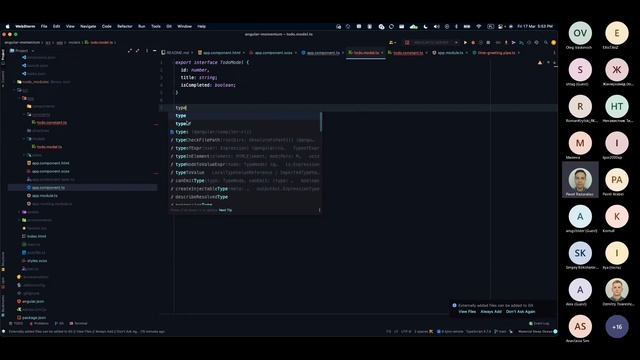The width and height of the screenshot is (640, 360).
Task: Select app.module.ts in project tree
Action: pyautogui.click(x=44, y=196)
